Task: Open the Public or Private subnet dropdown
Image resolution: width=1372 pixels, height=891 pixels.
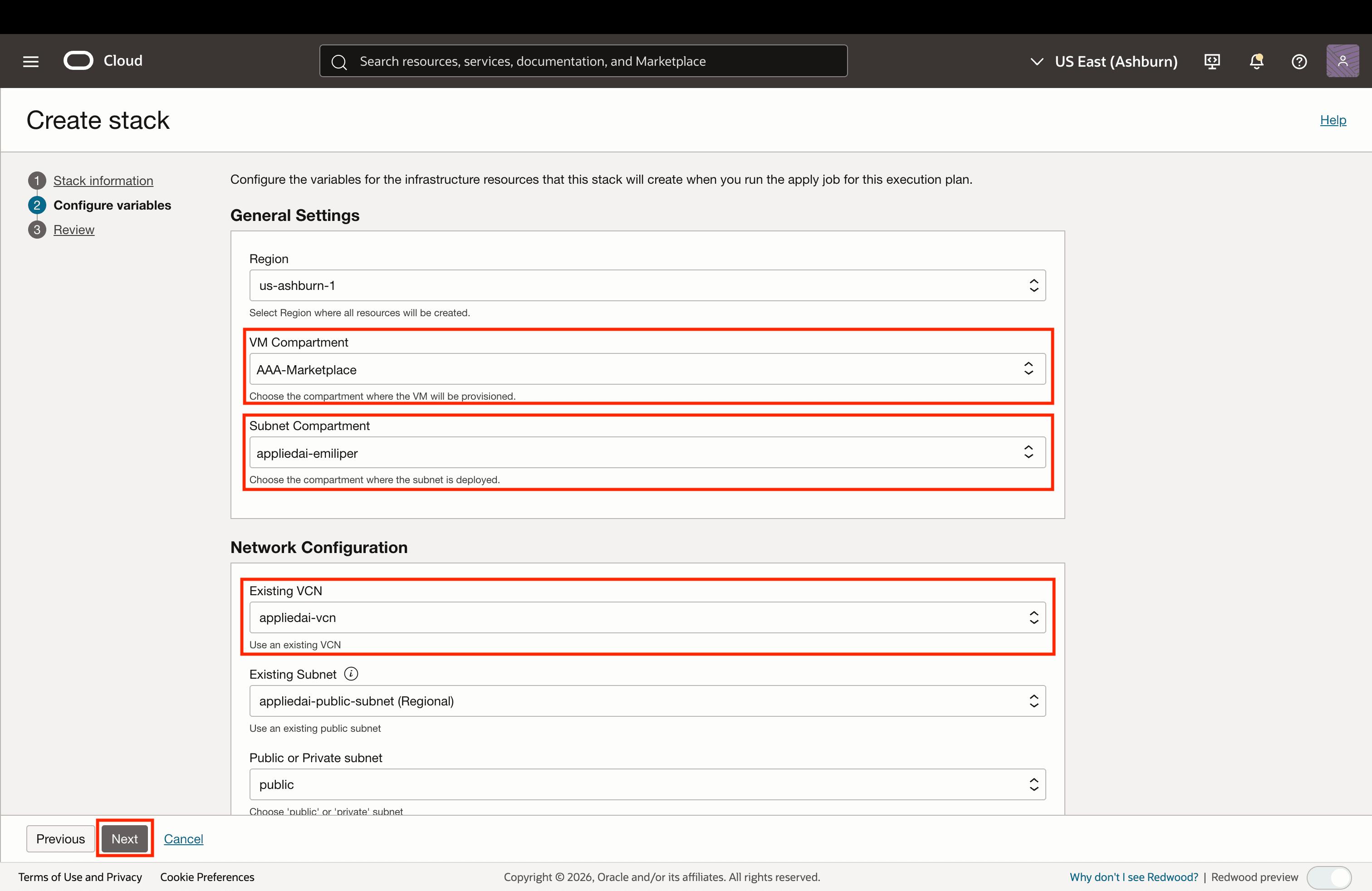Action: [647, 784]
